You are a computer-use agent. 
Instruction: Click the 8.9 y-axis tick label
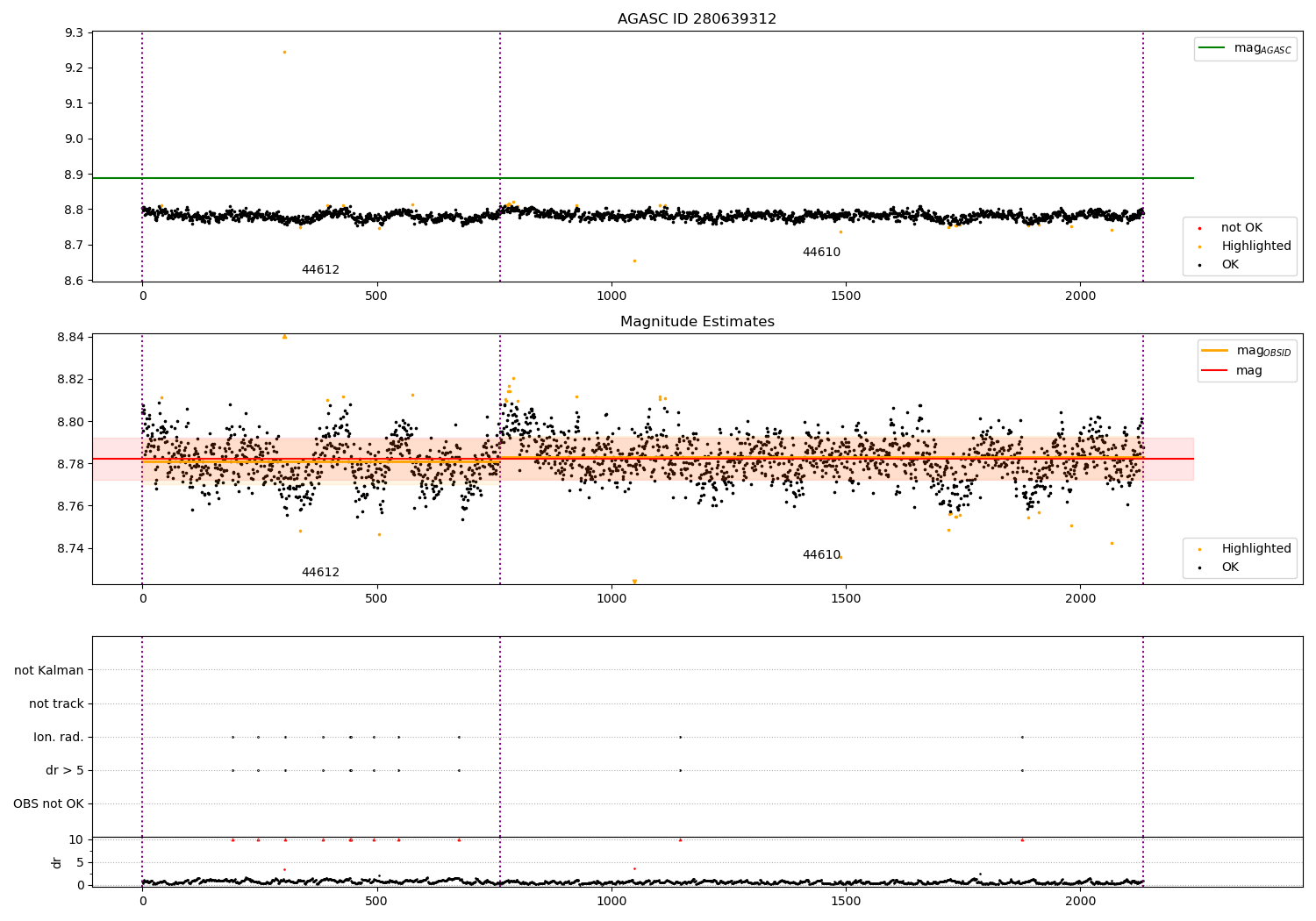(x=75, y=175)
